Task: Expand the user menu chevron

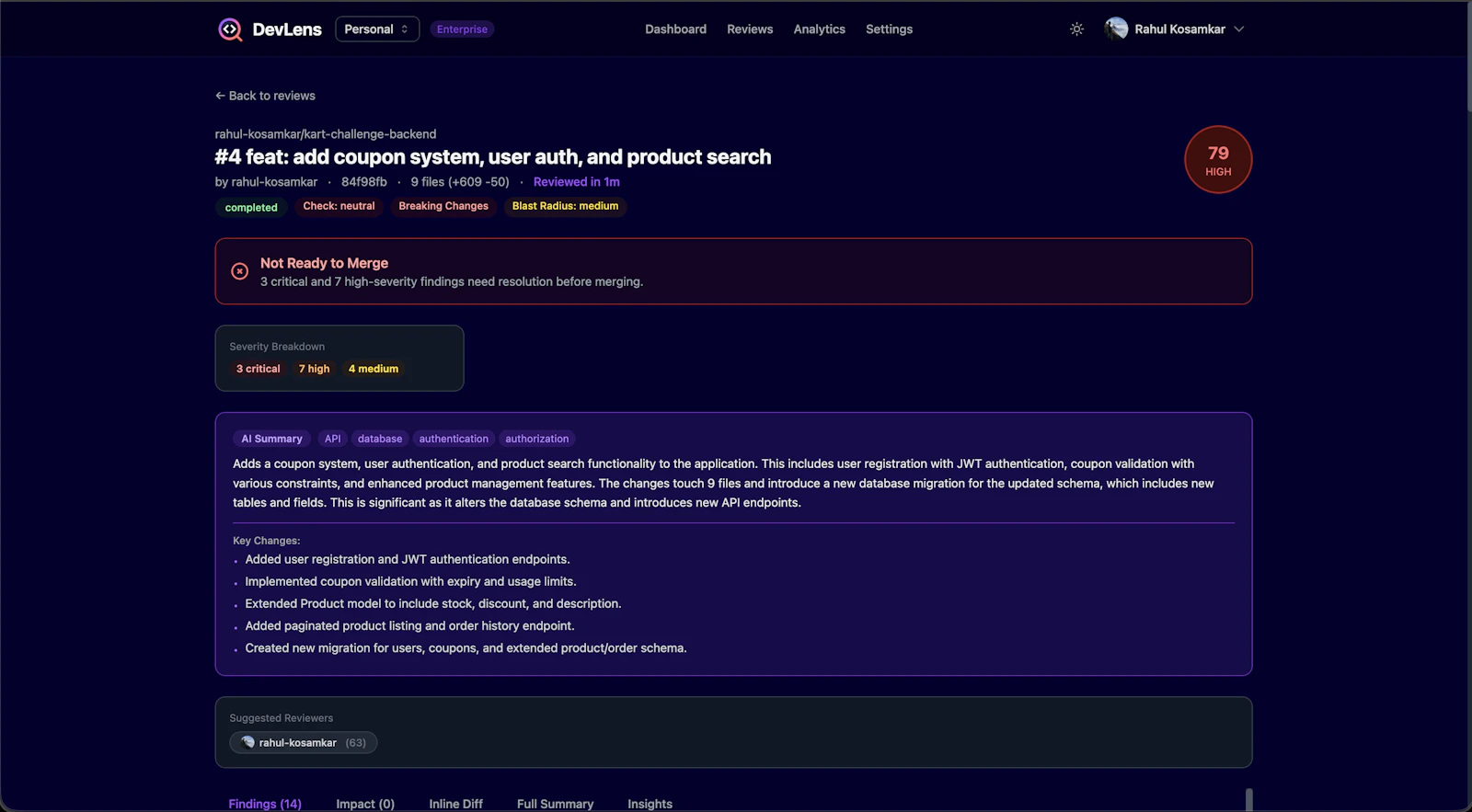Action: 1239,29
